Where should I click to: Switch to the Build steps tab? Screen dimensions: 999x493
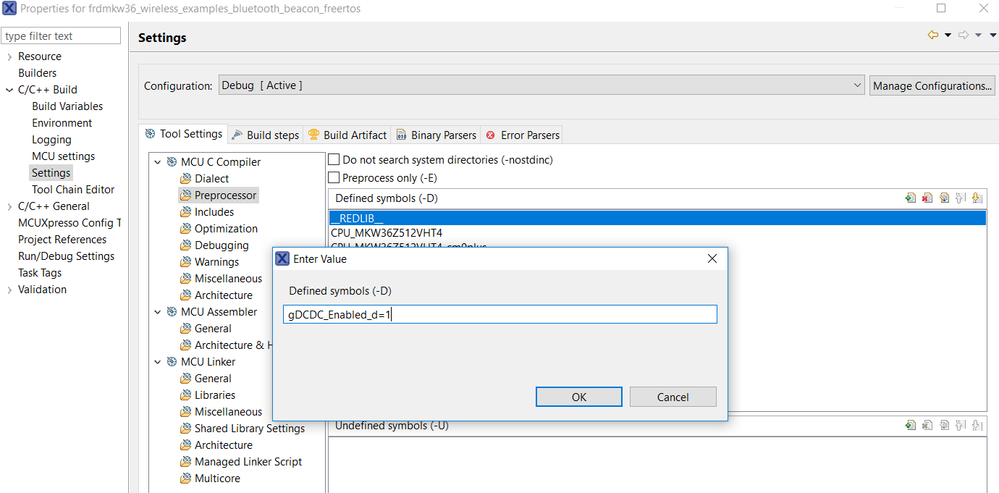pyautogui.click(x=265, y=135)
